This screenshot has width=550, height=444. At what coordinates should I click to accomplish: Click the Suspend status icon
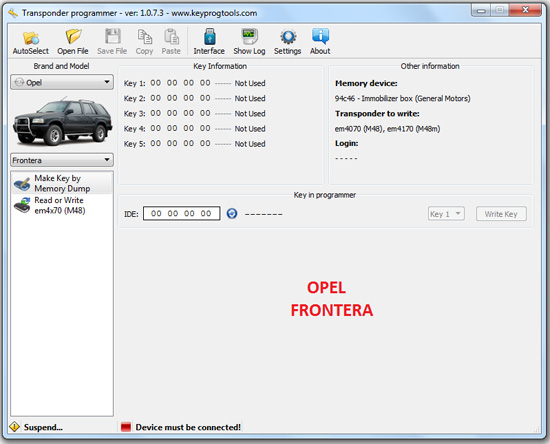click(15, 427)
